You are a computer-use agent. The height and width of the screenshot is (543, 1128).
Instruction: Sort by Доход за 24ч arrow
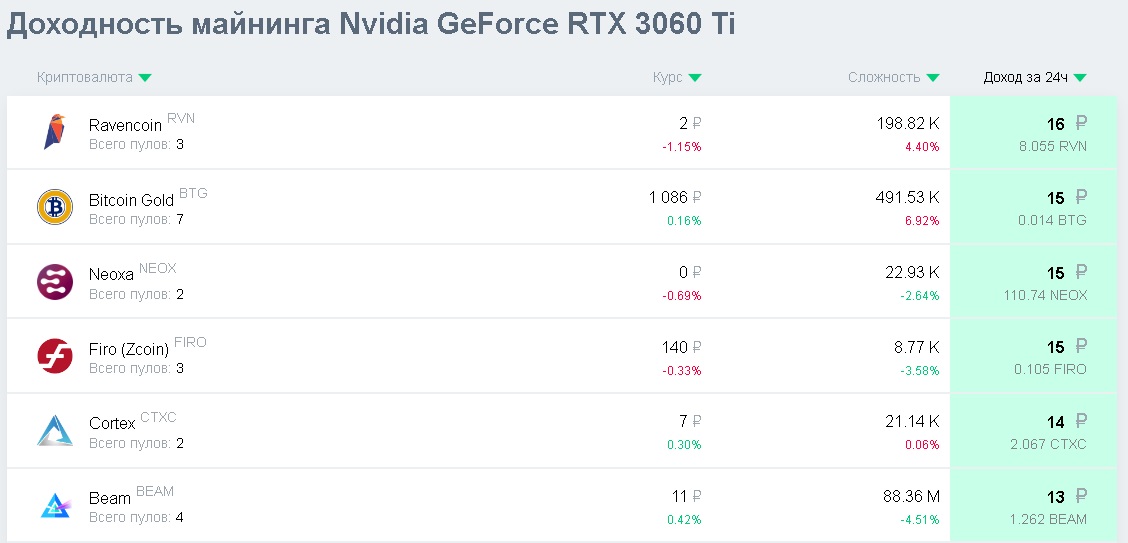1080,78
